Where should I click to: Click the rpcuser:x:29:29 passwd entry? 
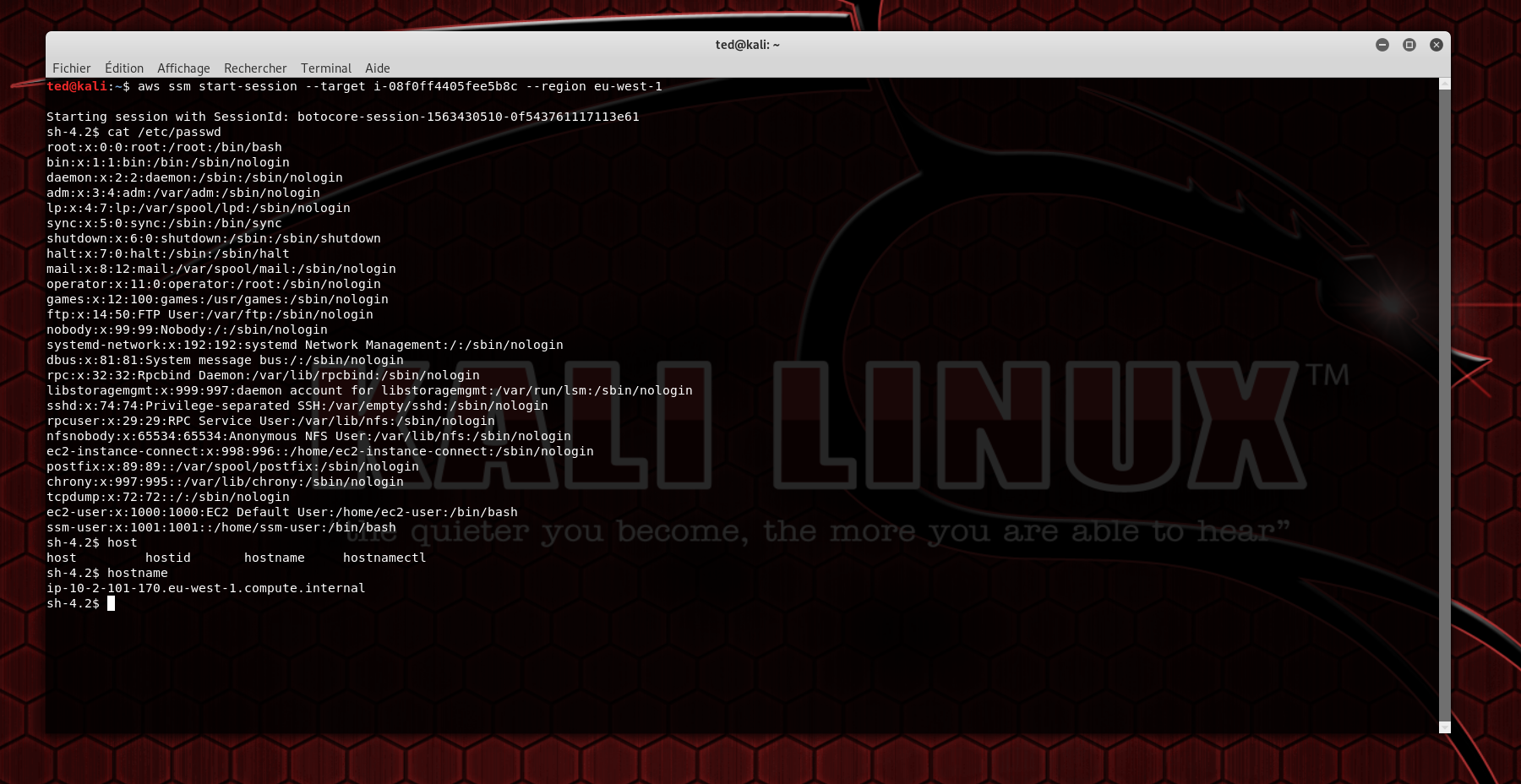[270, 421]
